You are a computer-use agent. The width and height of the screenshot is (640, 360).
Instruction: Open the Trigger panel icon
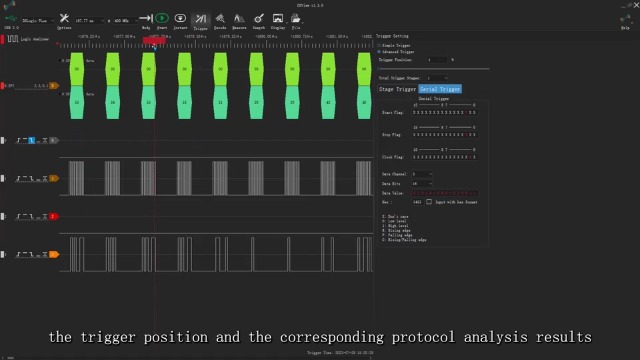(200, 19)
